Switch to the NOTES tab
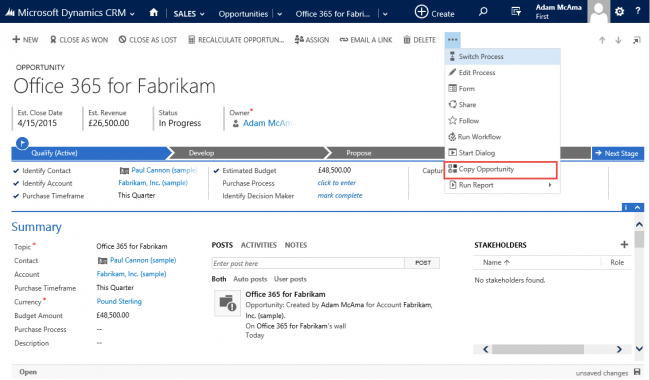650x380 pixels. pos(296,245)
